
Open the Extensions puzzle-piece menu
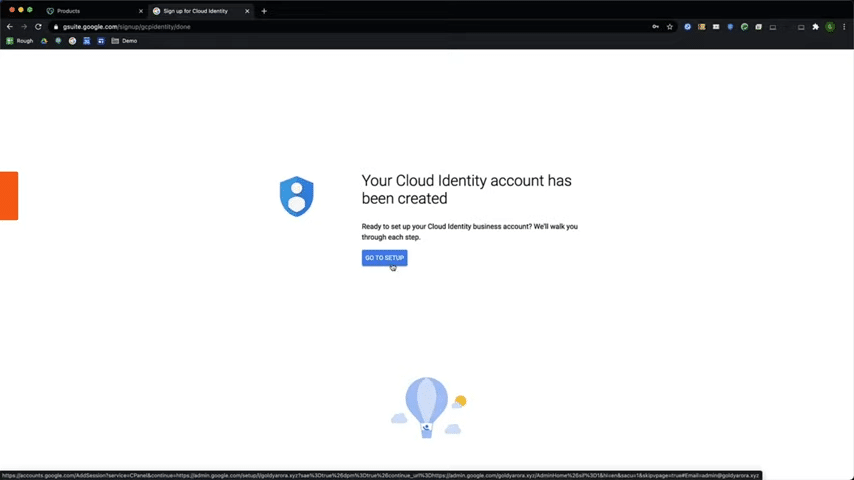point(815,27)
